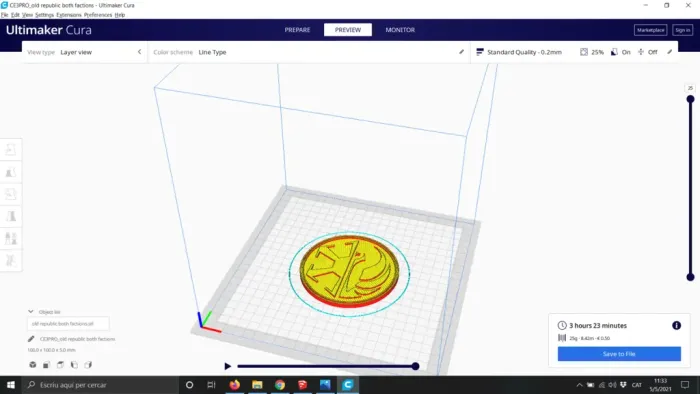Image resolution: width=700 pixels, height=394 pixels.
Task: Open Standard Quality profile dropdown
Action: tap(519, 52)
